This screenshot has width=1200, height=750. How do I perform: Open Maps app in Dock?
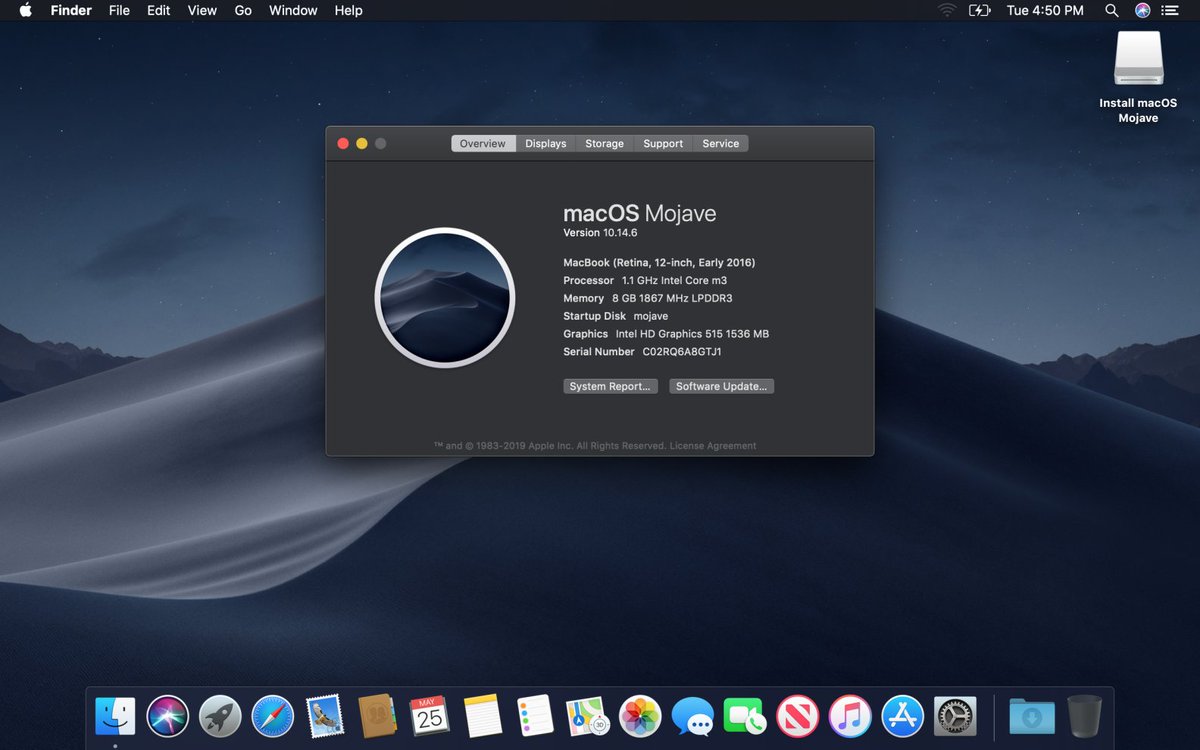click(587, 716)
